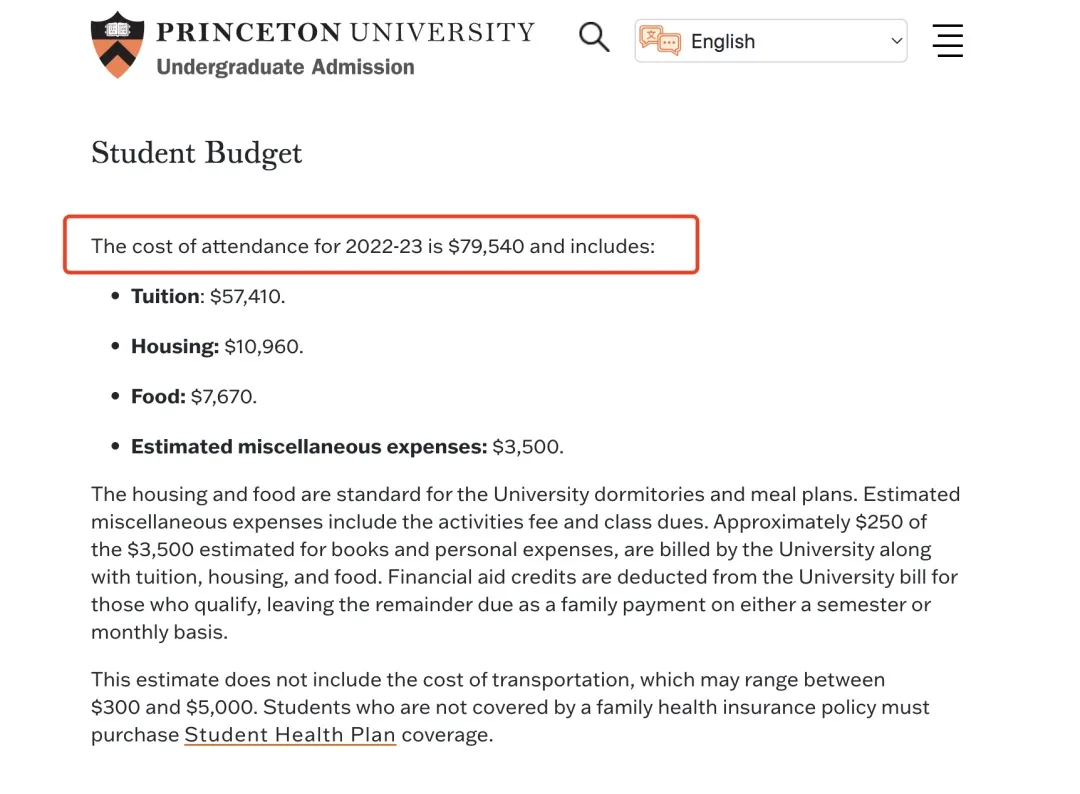This screenshot has width=1080, height=794.
Task: Open the hamburger navigation menu
Action: click(947, 41)
